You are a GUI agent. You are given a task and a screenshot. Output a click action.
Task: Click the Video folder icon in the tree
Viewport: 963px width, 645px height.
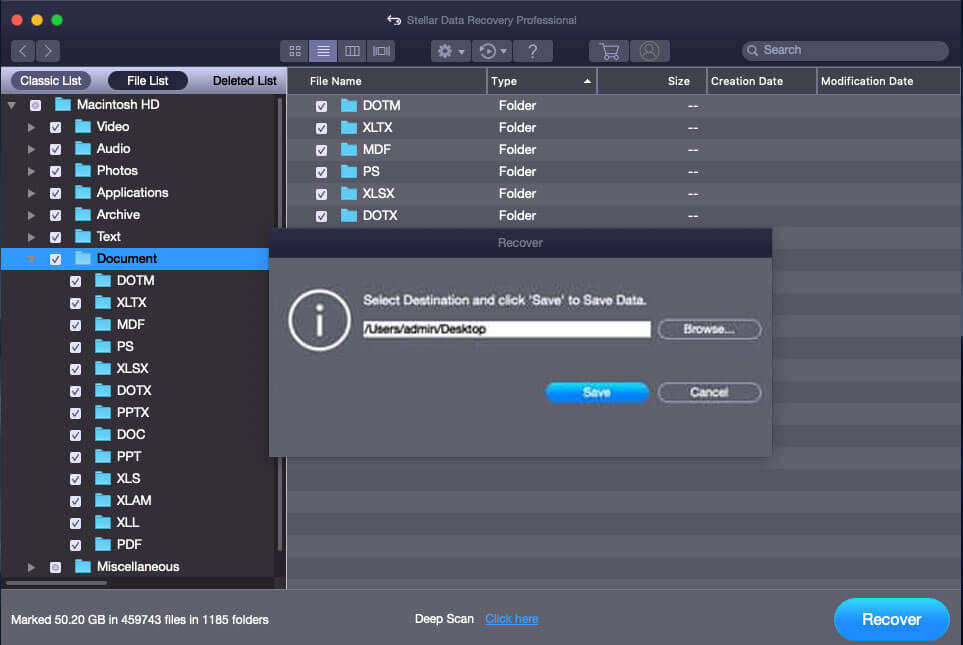pyautogui.click(x=82, y=127)
